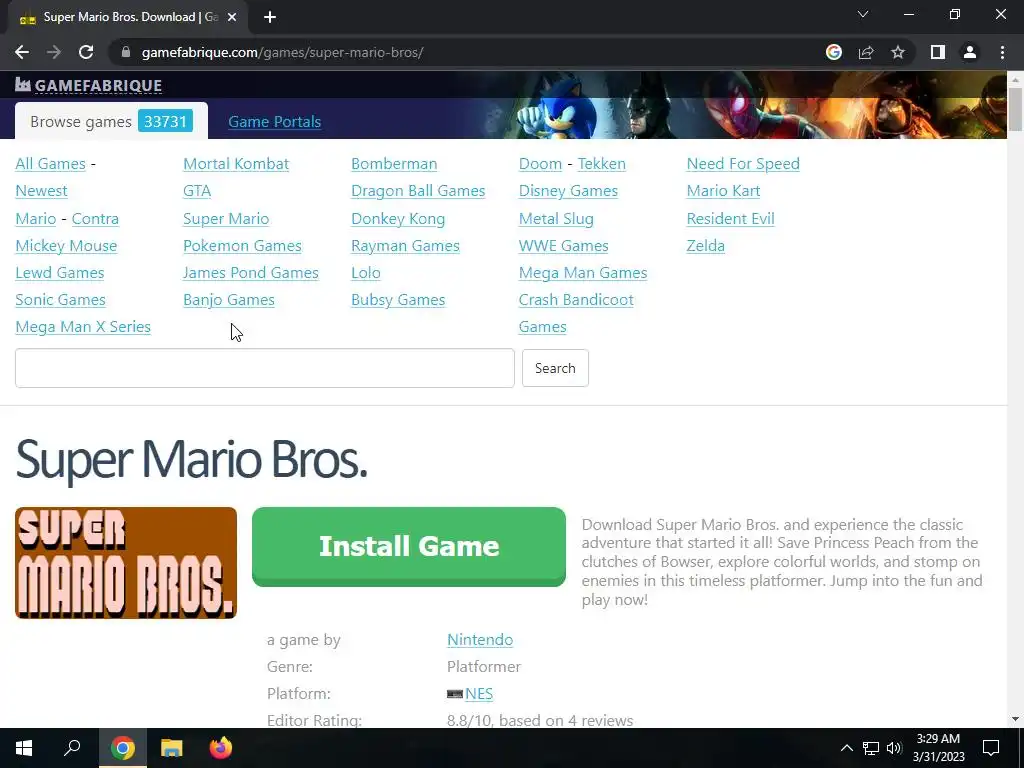This screenshot has height=768, width=1024.
Task: Open Resident Evil link
Action: coord(730,219)
